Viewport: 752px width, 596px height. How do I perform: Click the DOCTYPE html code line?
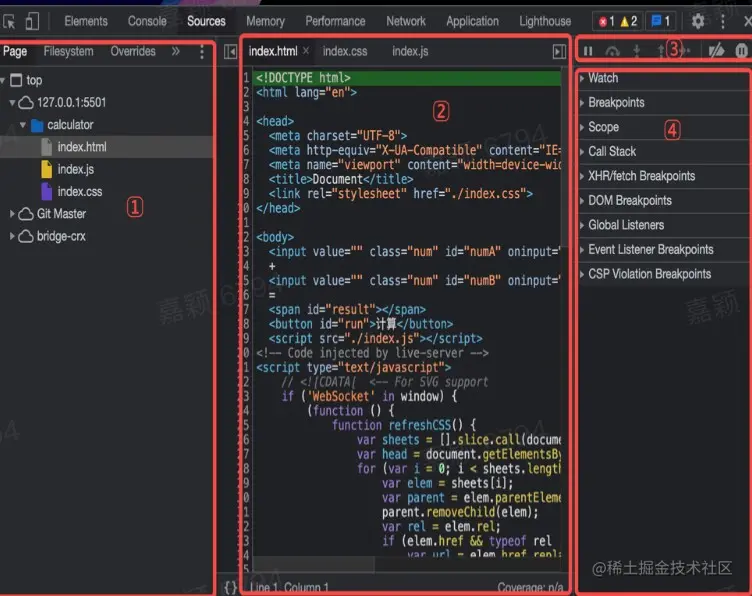click(x=408, y=78)
